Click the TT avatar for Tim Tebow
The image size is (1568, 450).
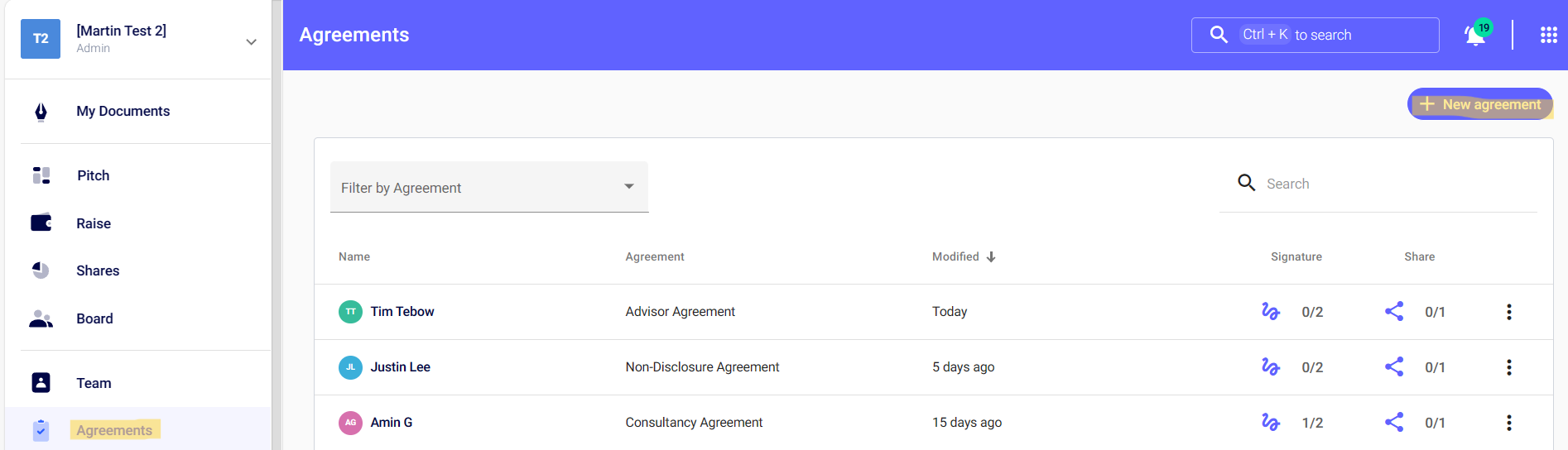(350, 312)
